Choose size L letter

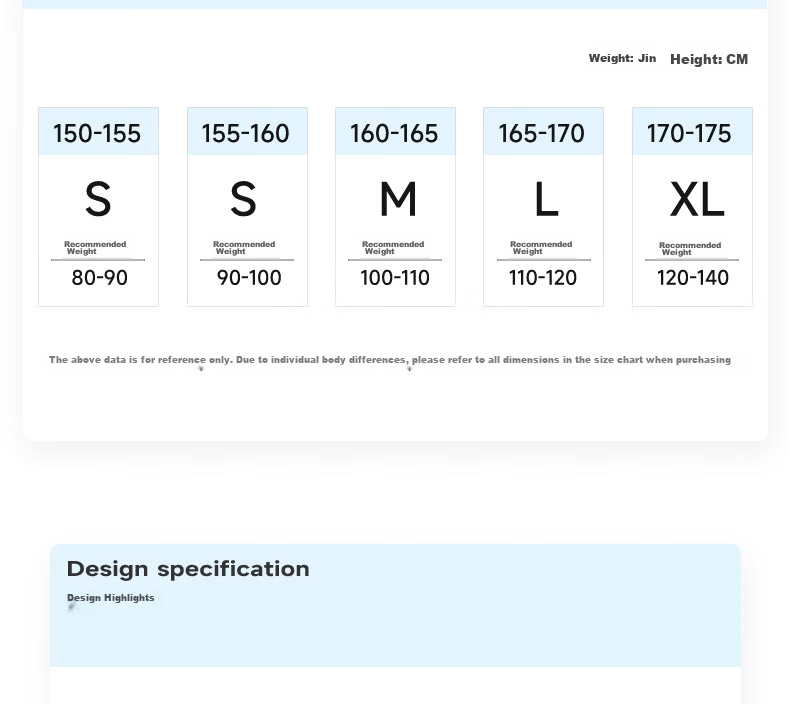(546, 200)
